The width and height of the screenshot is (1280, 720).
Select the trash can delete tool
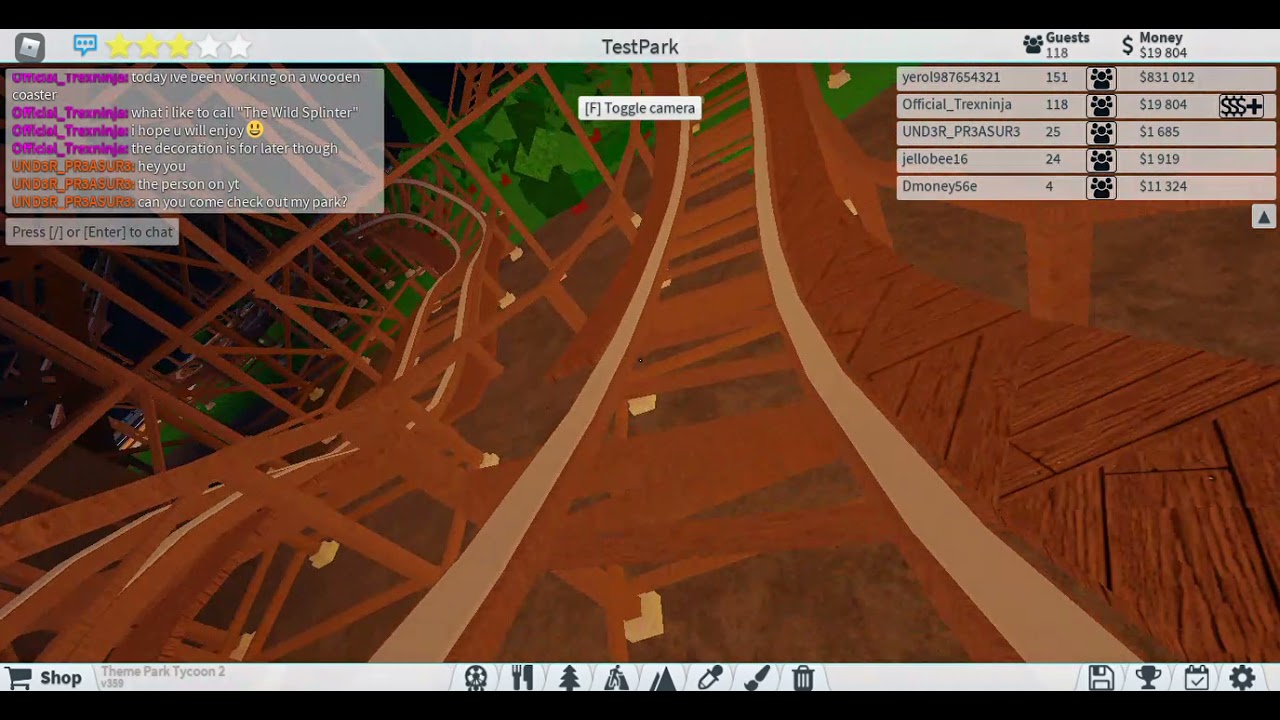pos(803,678)
